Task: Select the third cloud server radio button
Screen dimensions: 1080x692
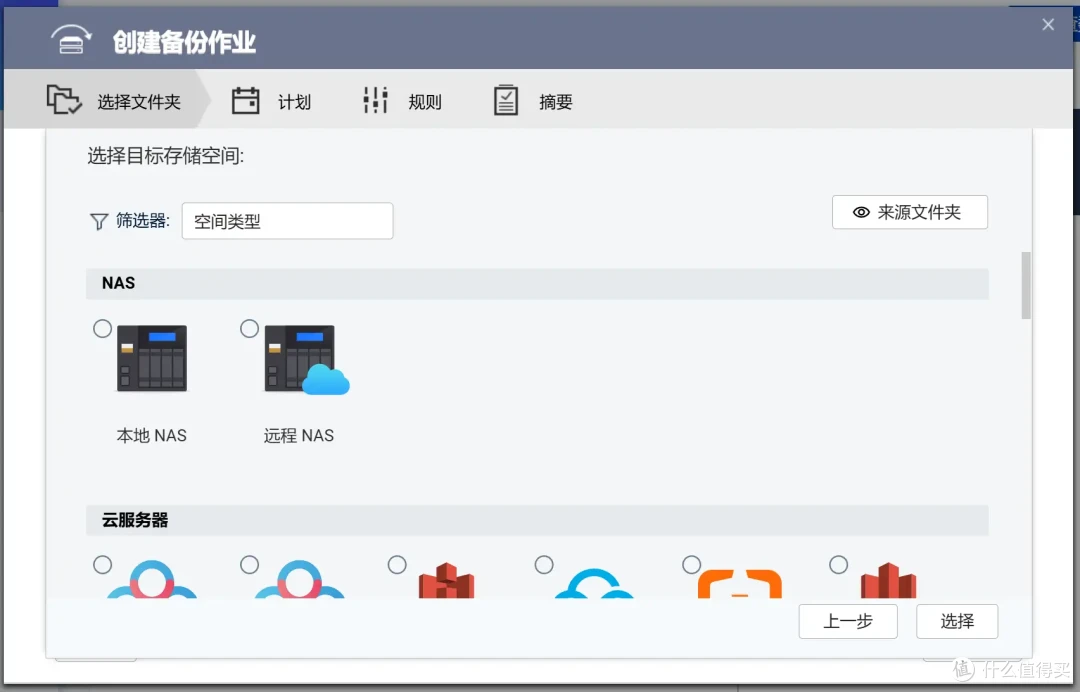Action: tap(397, 565)
